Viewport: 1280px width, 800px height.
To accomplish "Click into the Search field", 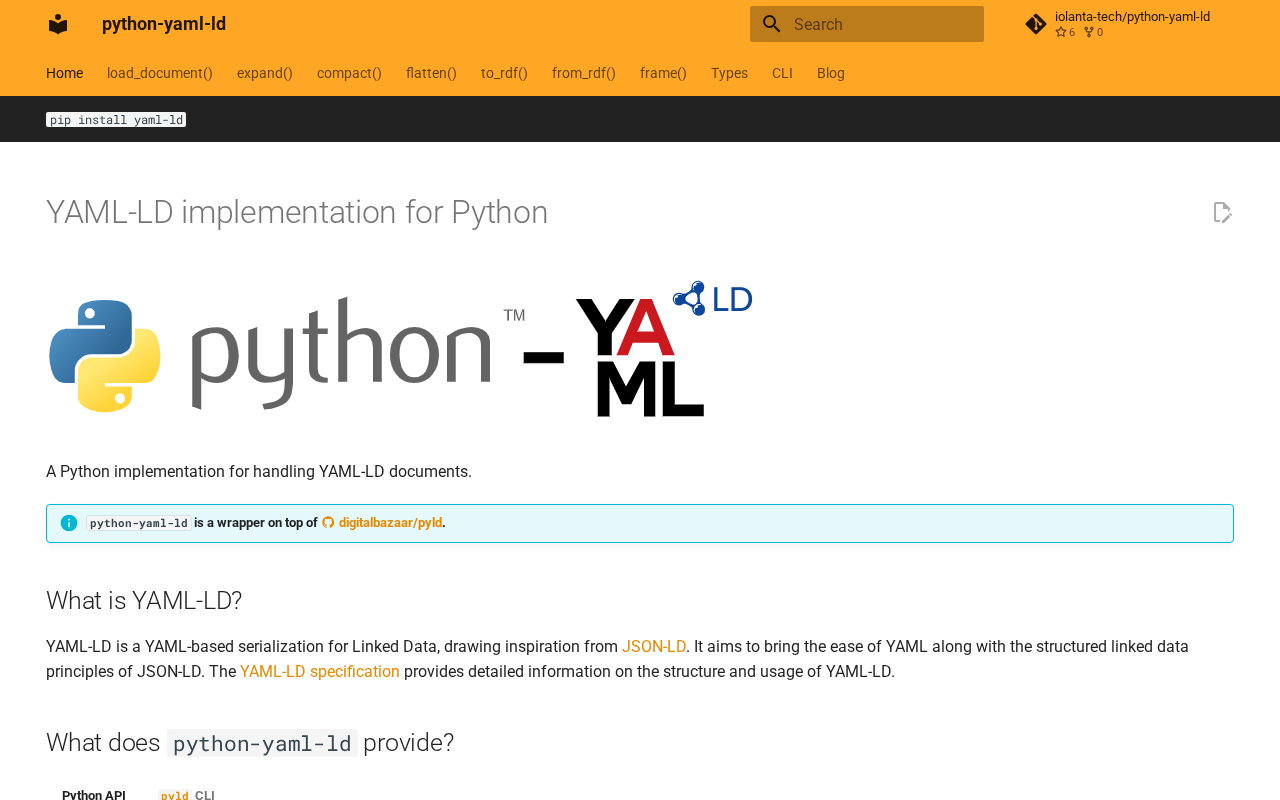I will [x=867, y=24].
